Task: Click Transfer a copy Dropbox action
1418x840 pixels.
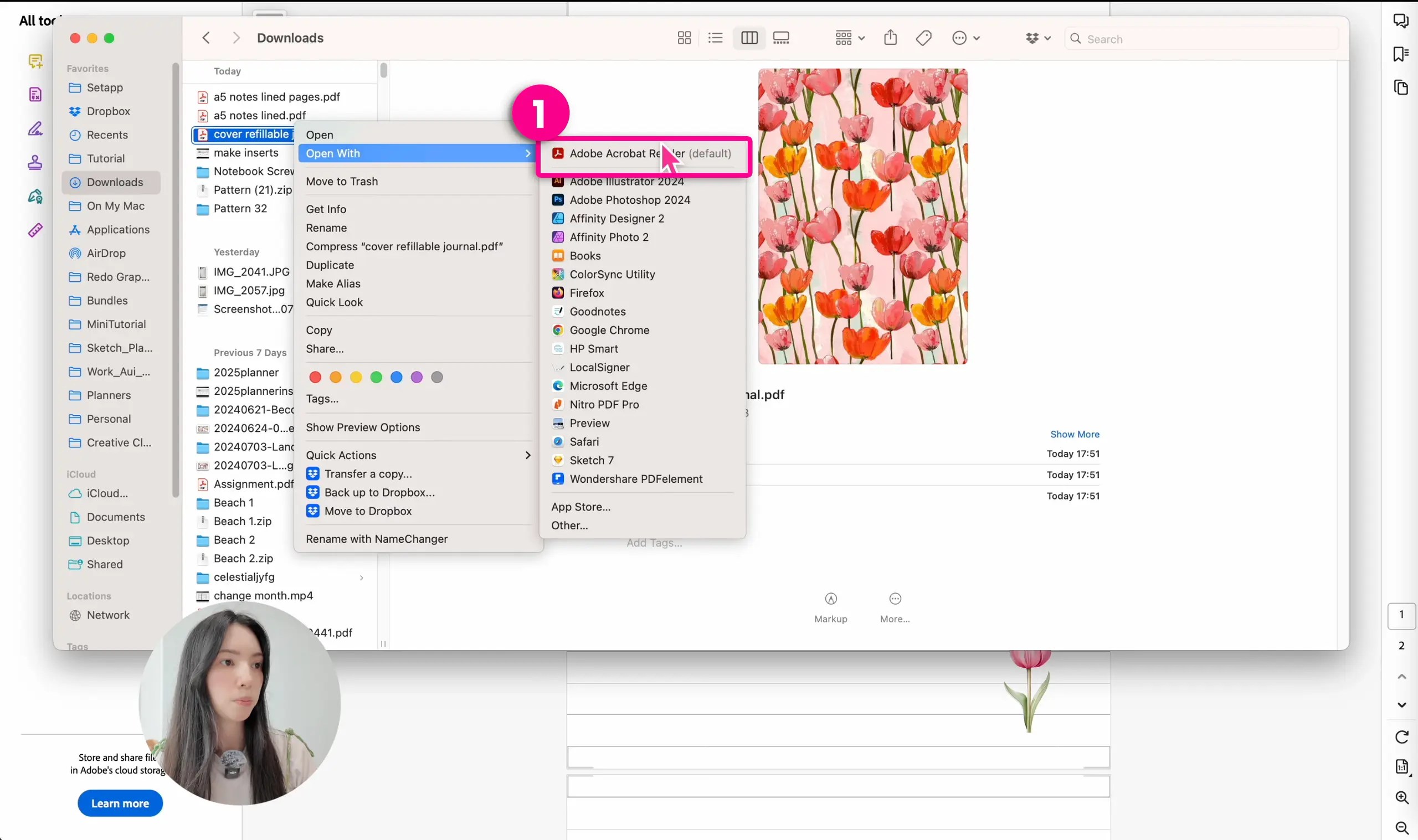Action: (417, 474)
